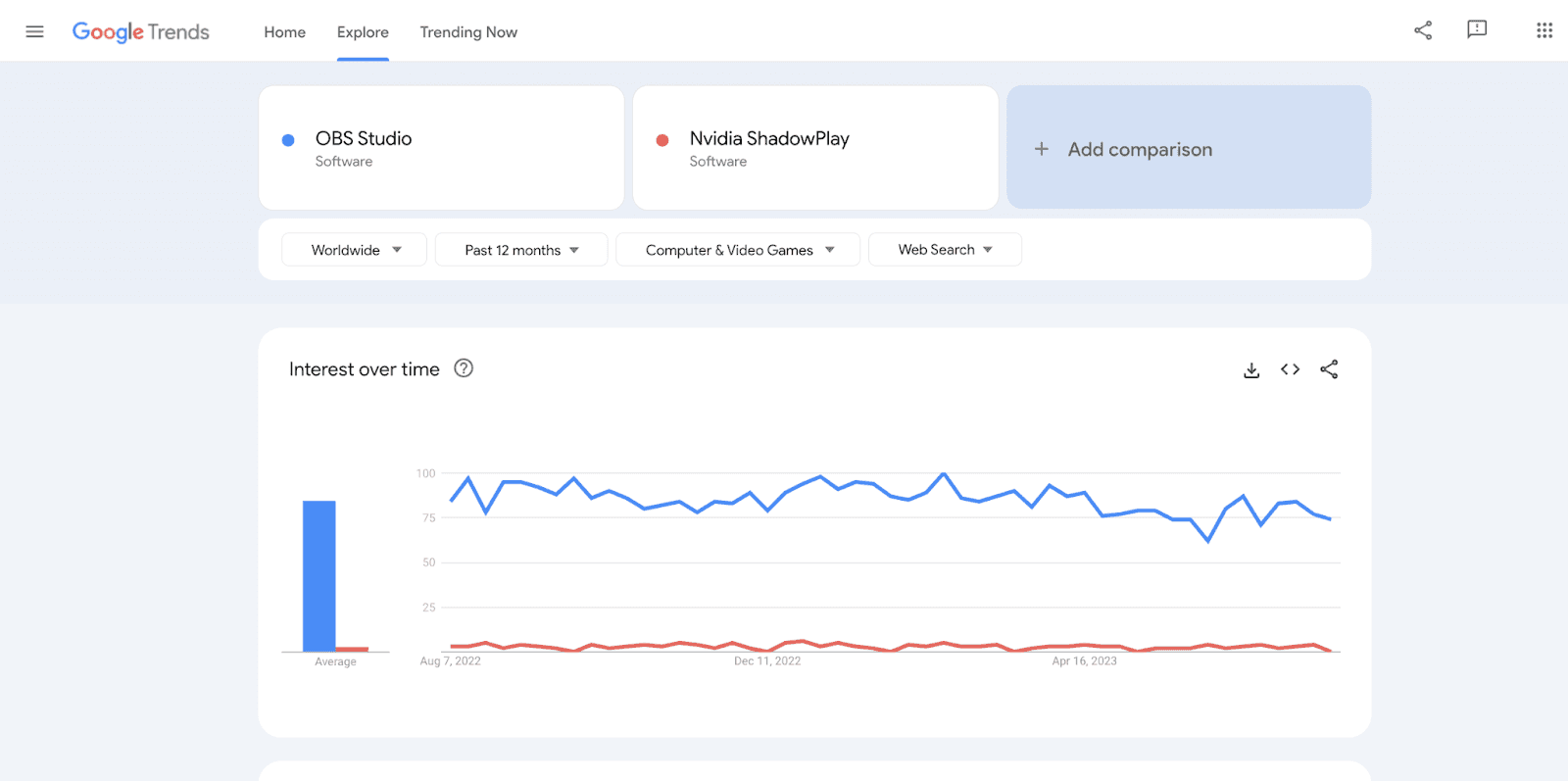Open the hamburger main menu
The width and height of the screenshot is (1568, 781).
[x=34, y=31]
